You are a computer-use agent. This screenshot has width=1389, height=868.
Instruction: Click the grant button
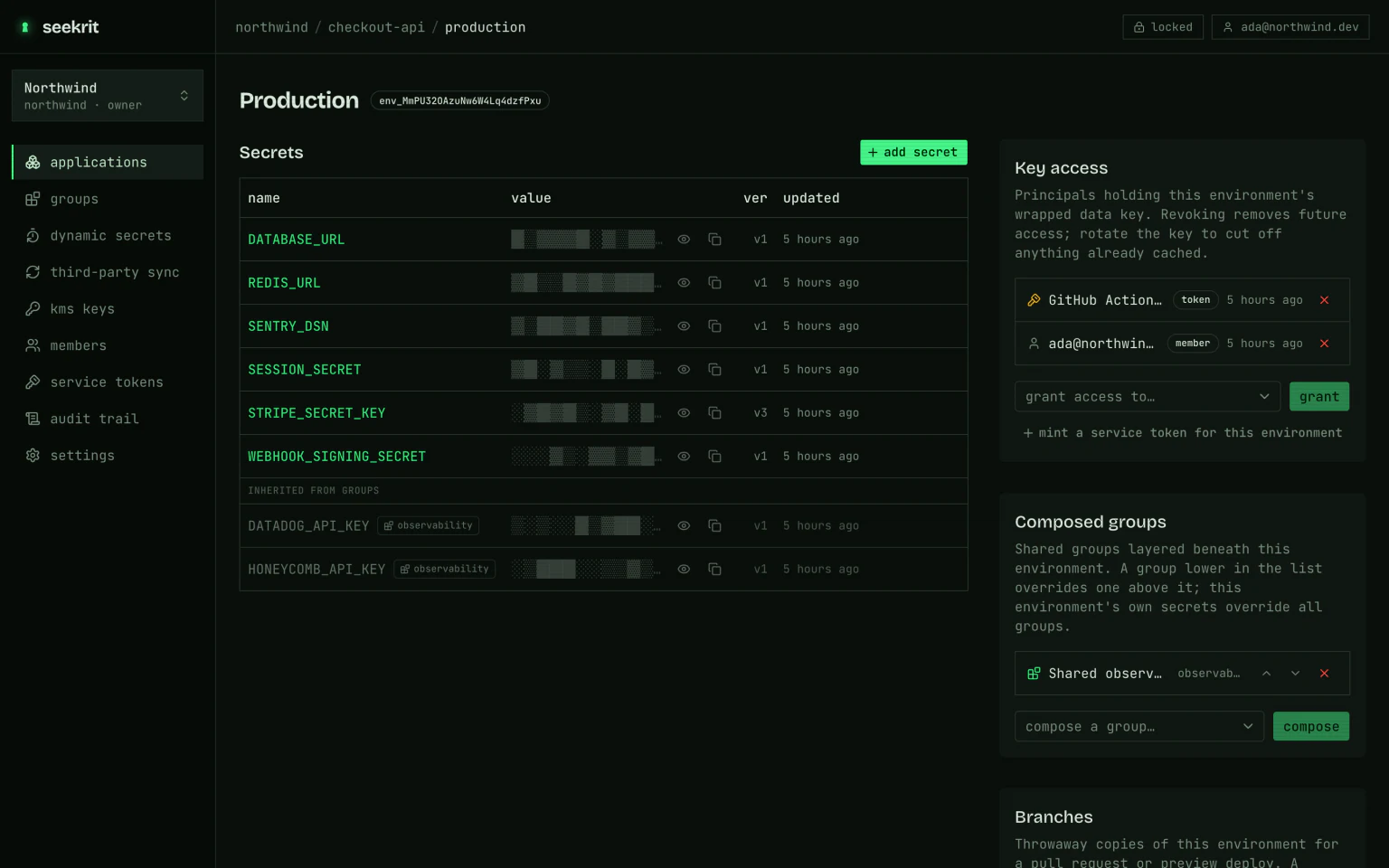(x=1319, y=397)
